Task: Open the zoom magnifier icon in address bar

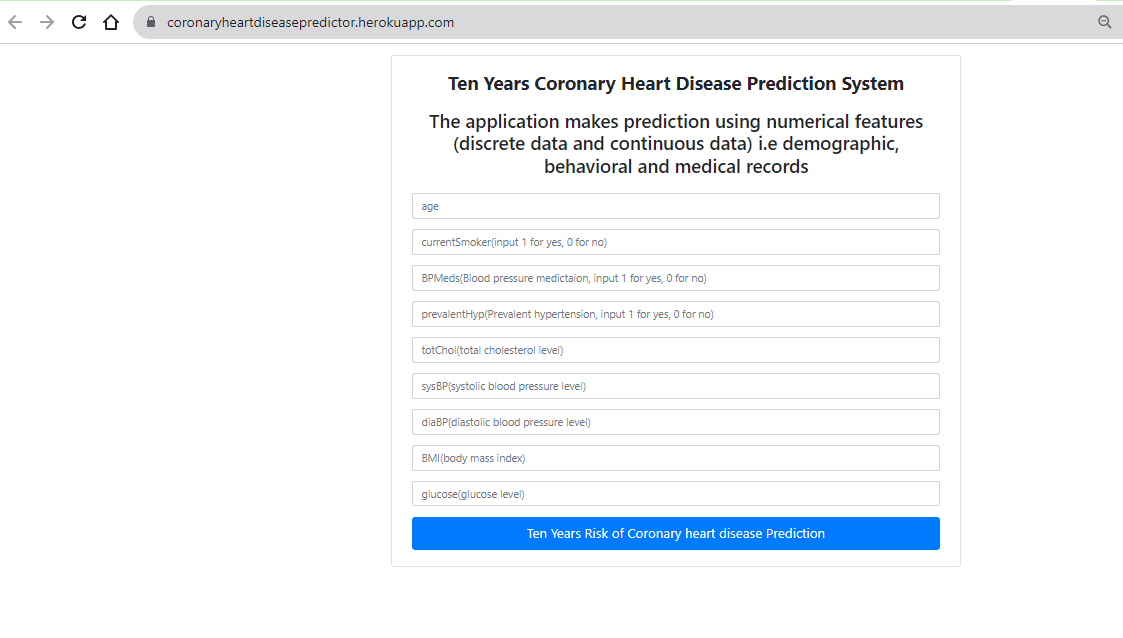Action: click(x=1104, y=22)
